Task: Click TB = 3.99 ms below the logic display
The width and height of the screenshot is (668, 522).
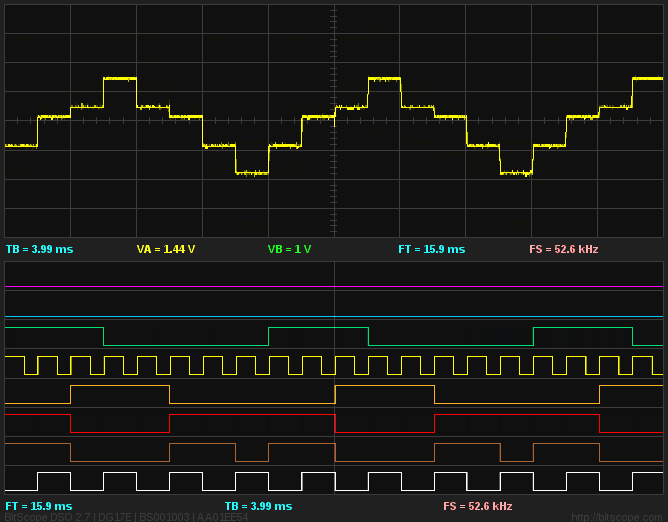Action: click(x=258, y=506)
